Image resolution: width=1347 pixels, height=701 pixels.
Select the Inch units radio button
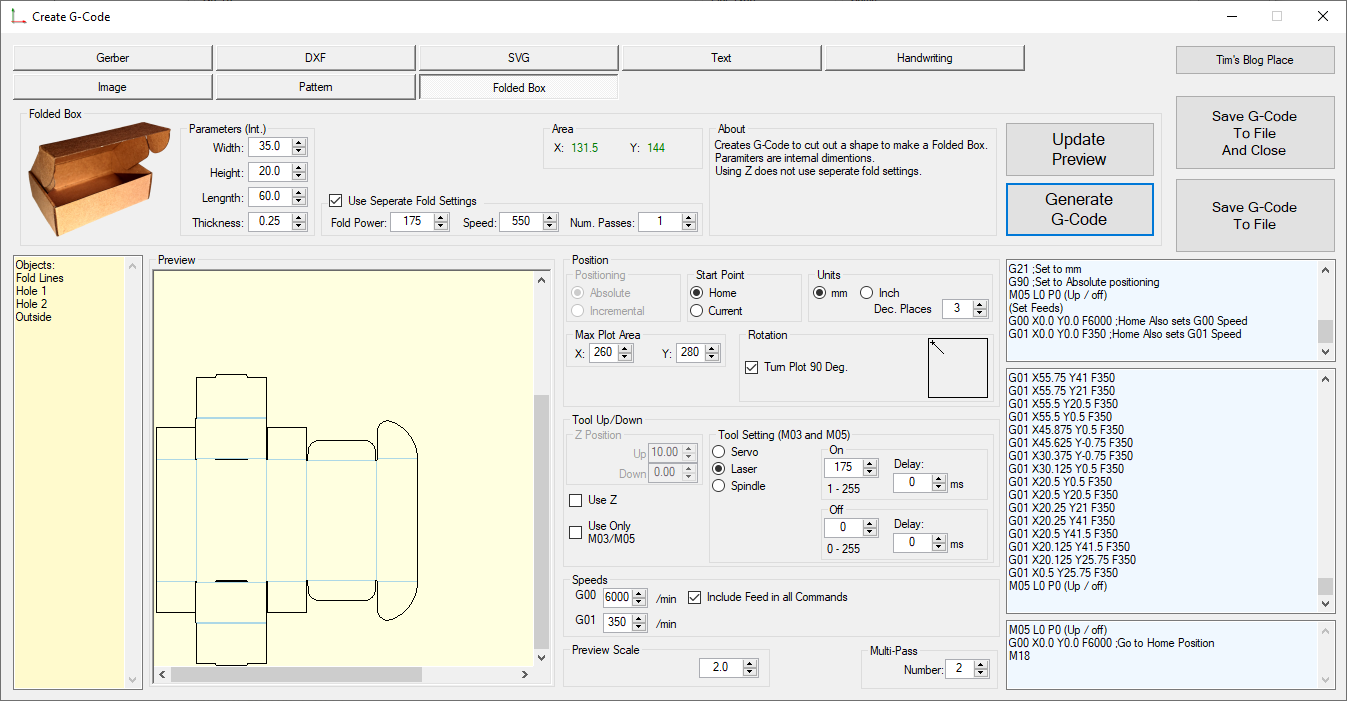pos(867,293)
